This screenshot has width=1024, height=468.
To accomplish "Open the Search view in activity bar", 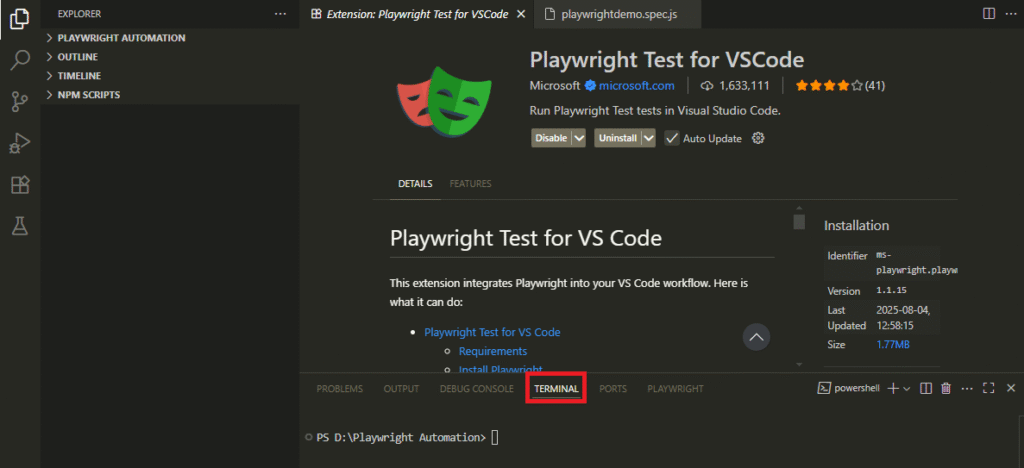I will (20, 60).
